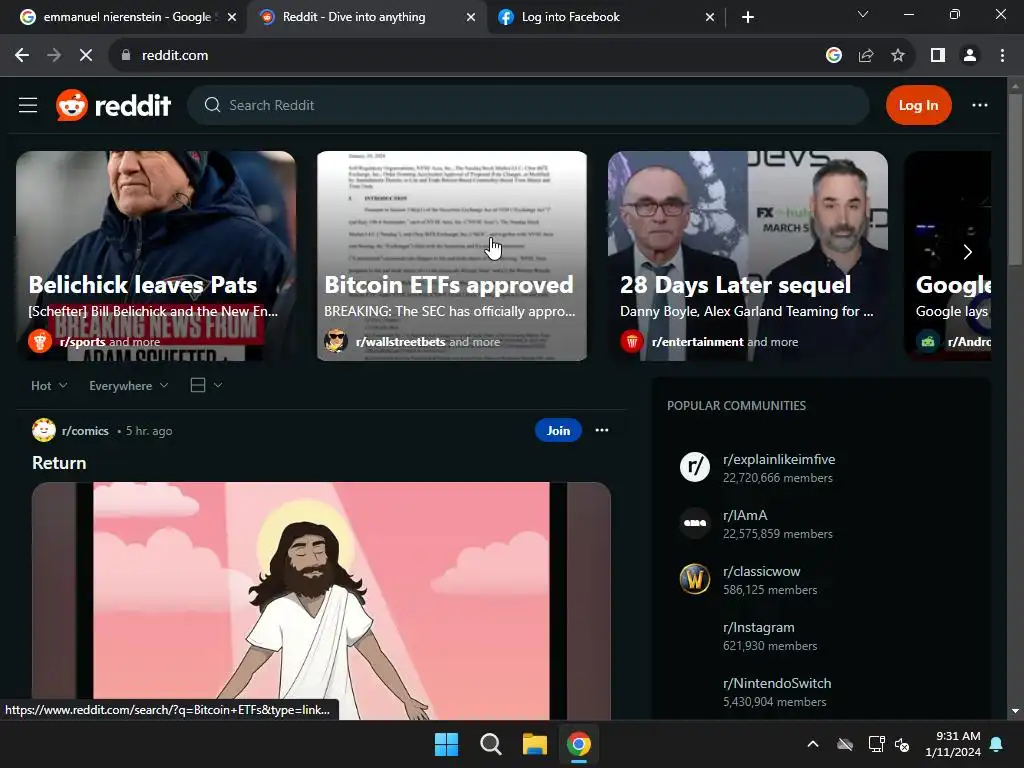Open the Bitcoin ETFs approved trending card
The image size is (1024, 768).
[x=452, y=256]
